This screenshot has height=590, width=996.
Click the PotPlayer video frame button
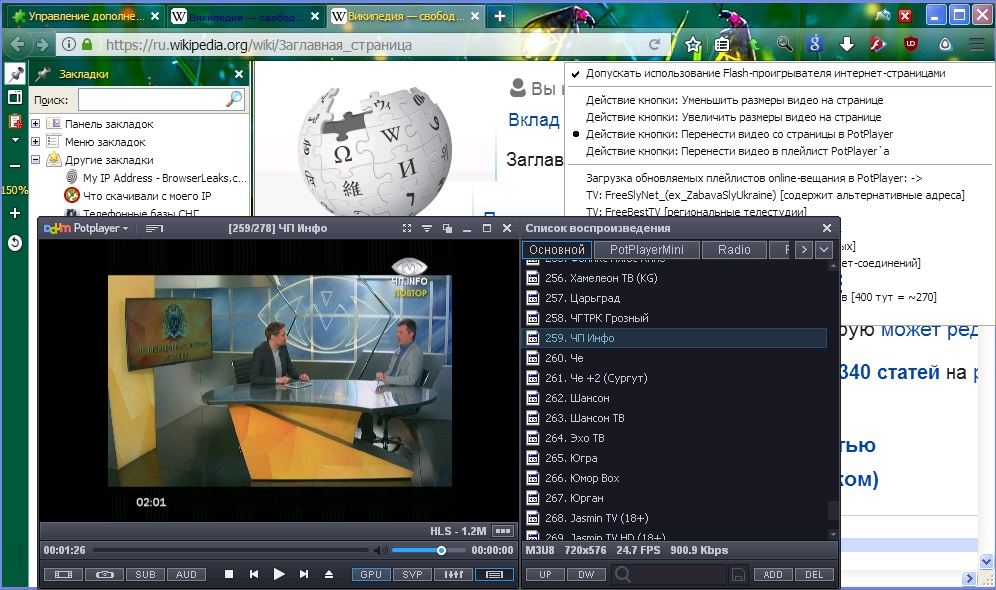tap(64, 574)
